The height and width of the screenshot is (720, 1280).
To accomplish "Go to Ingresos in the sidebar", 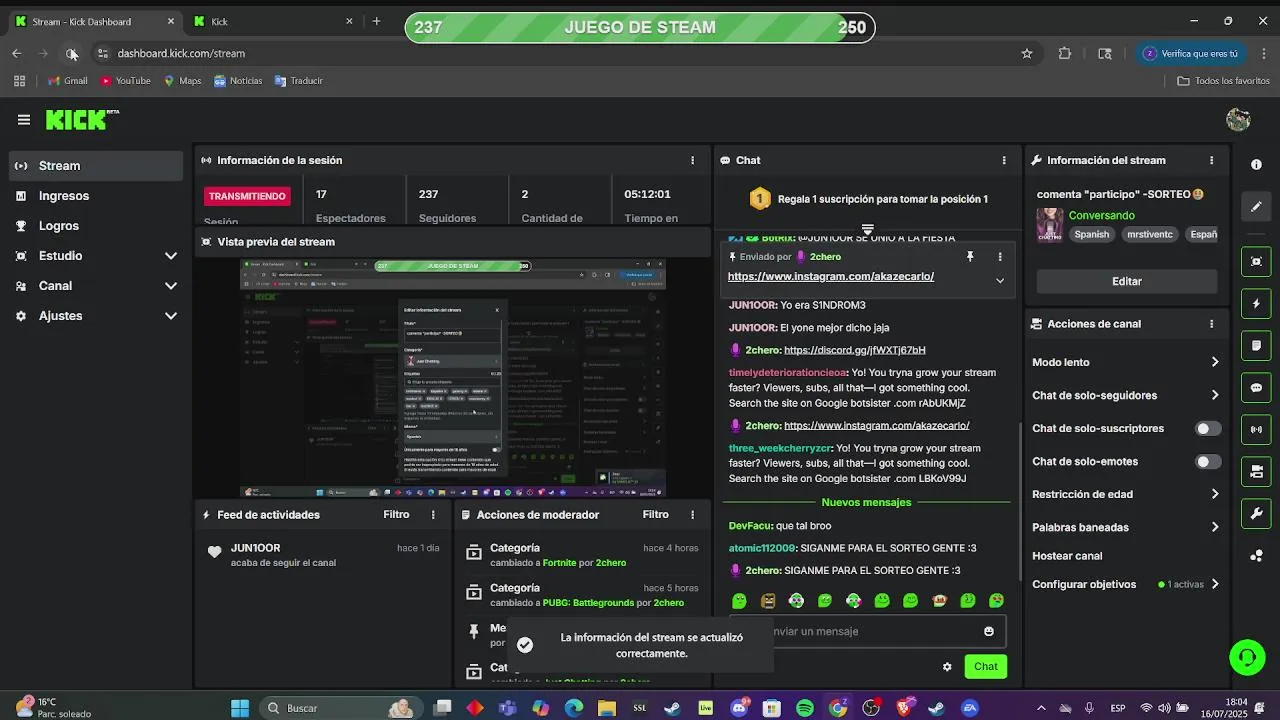I will [95, 196].
